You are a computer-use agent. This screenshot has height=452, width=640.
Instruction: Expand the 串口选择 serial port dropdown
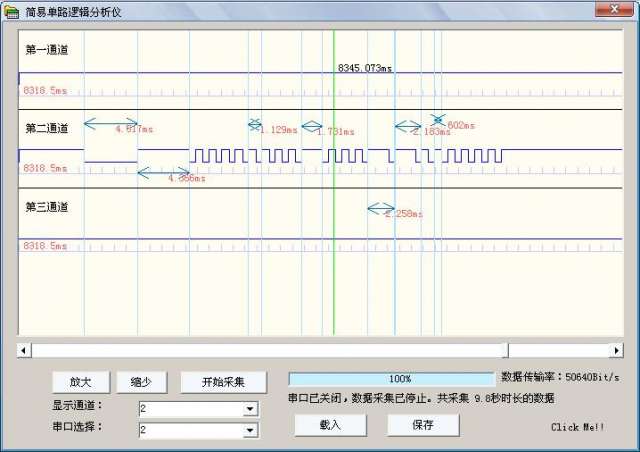coord(250,430)
